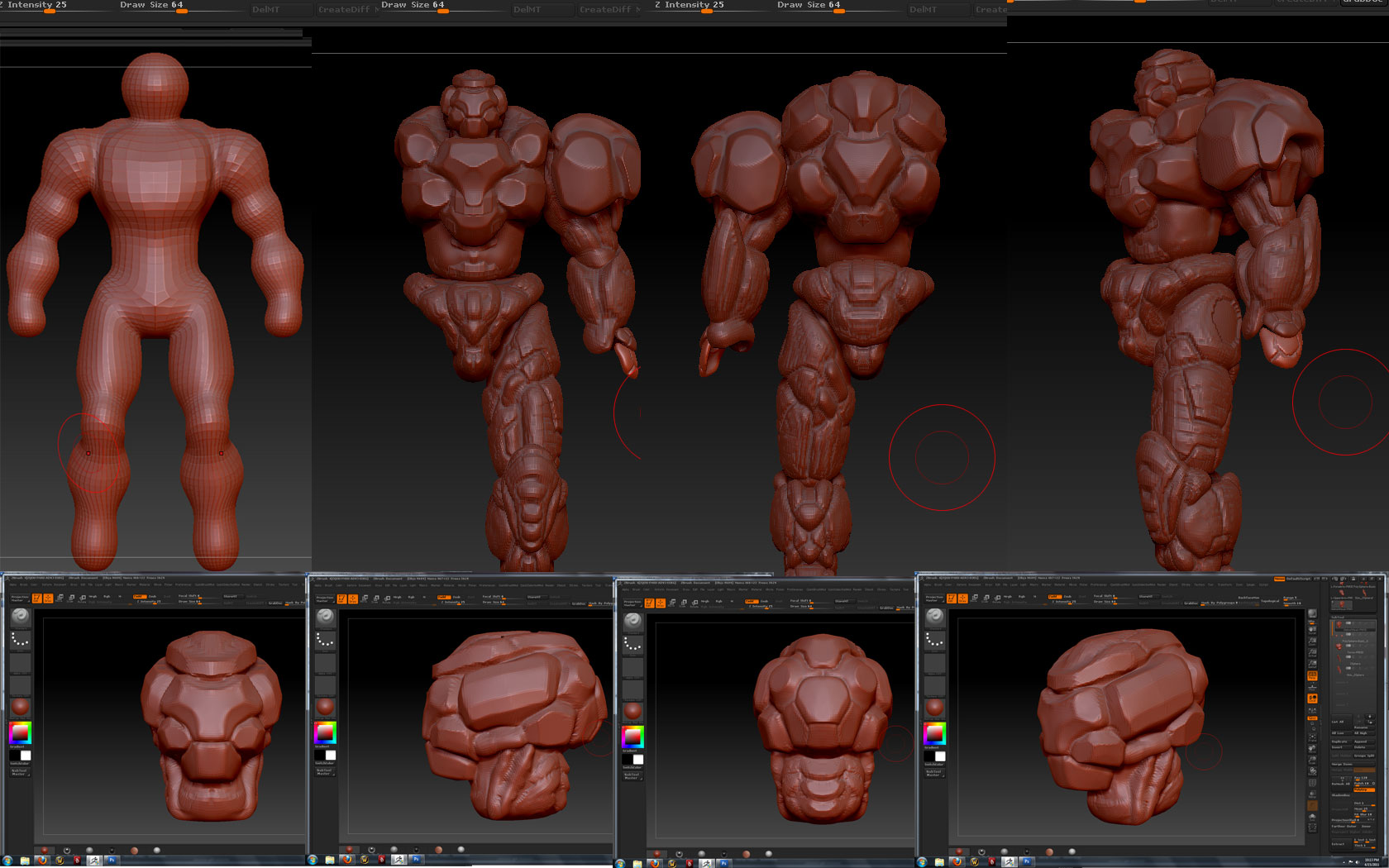Click GrabDoc in leftmost bottom window
The width and height of the screenshot is (1389, 868).
[x=275, y=603]
